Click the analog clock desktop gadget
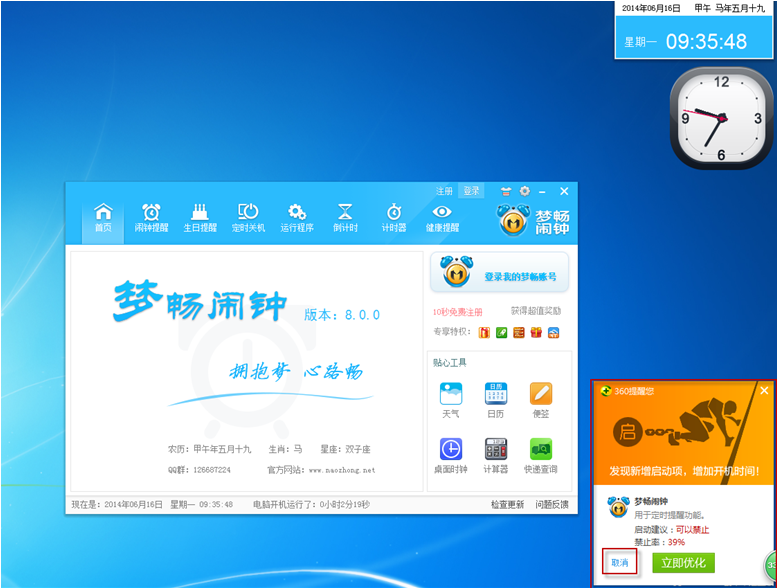The height and width of the screenshot is (588, 777). point(722,118)
